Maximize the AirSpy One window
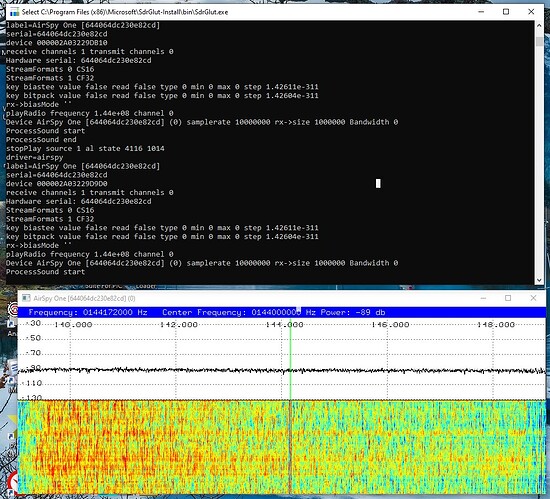 [x=508, y=298]
